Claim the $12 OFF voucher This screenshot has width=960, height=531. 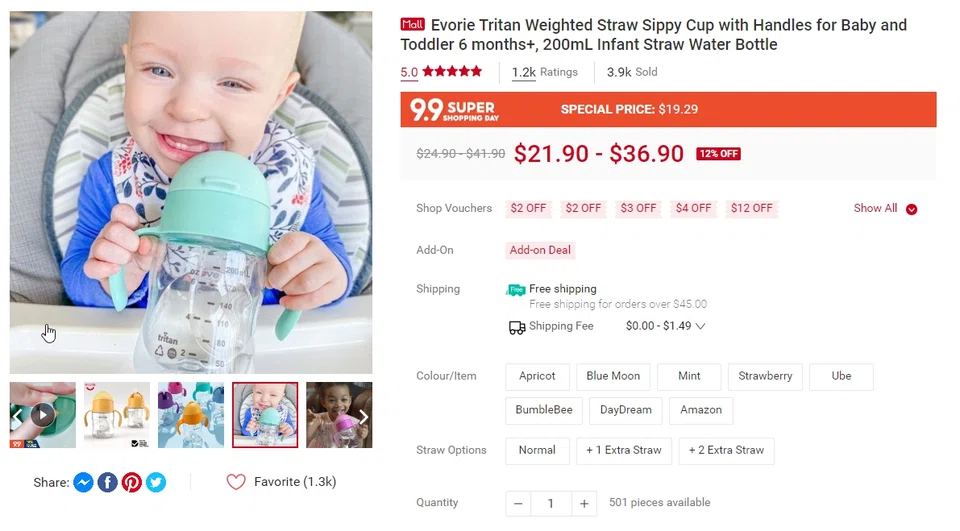(752, 209)
